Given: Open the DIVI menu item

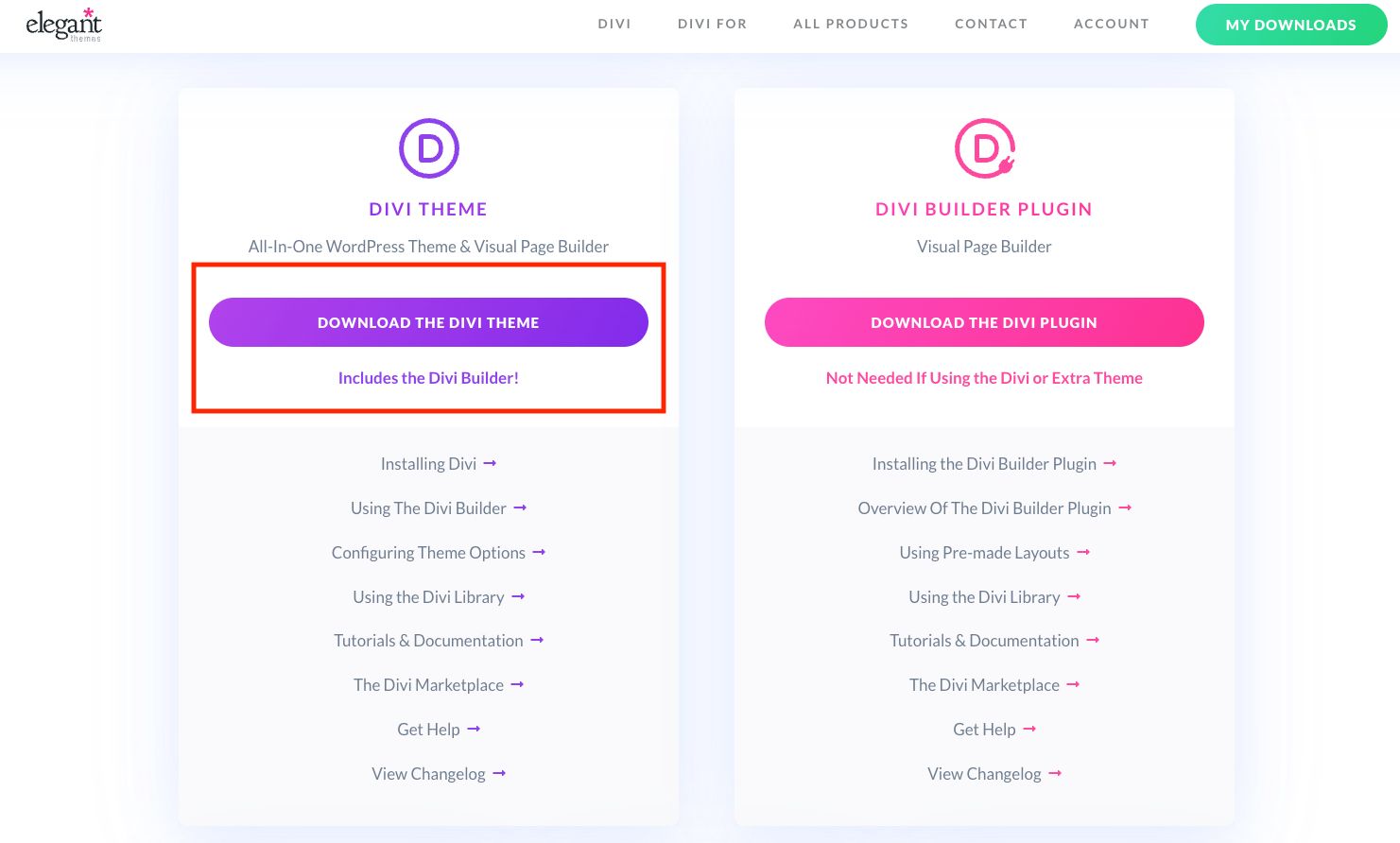Looking at the screenshot, I should click(x=614, y=24).
